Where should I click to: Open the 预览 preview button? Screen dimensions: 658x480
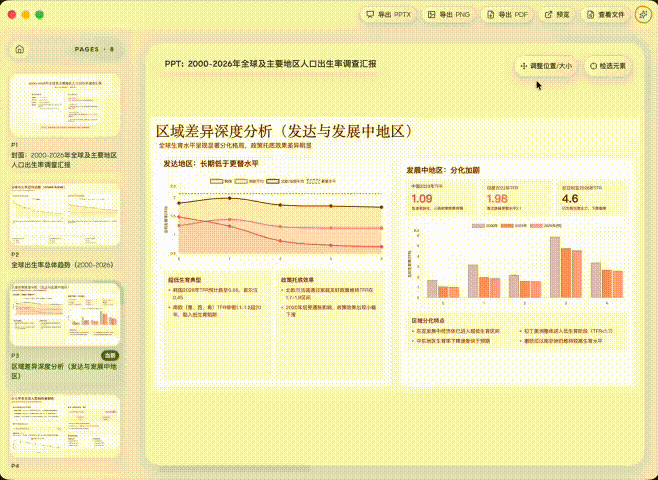557,15
